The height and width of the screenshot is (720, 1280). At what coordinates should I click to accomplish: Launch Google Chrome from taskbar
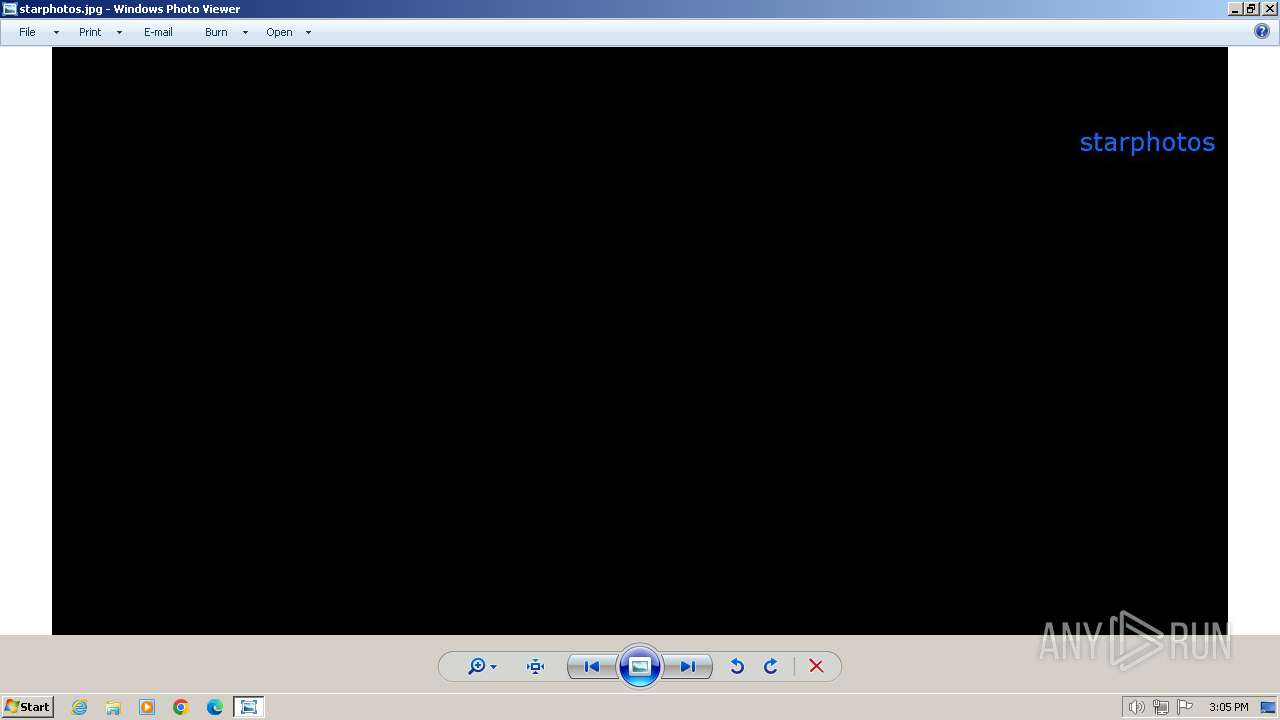tap(181, 707)
